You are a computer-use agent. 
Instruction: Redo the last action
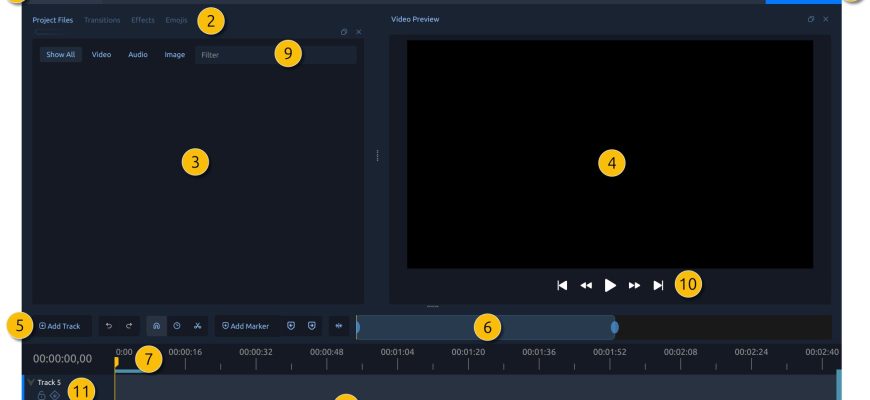click(129, 326)
